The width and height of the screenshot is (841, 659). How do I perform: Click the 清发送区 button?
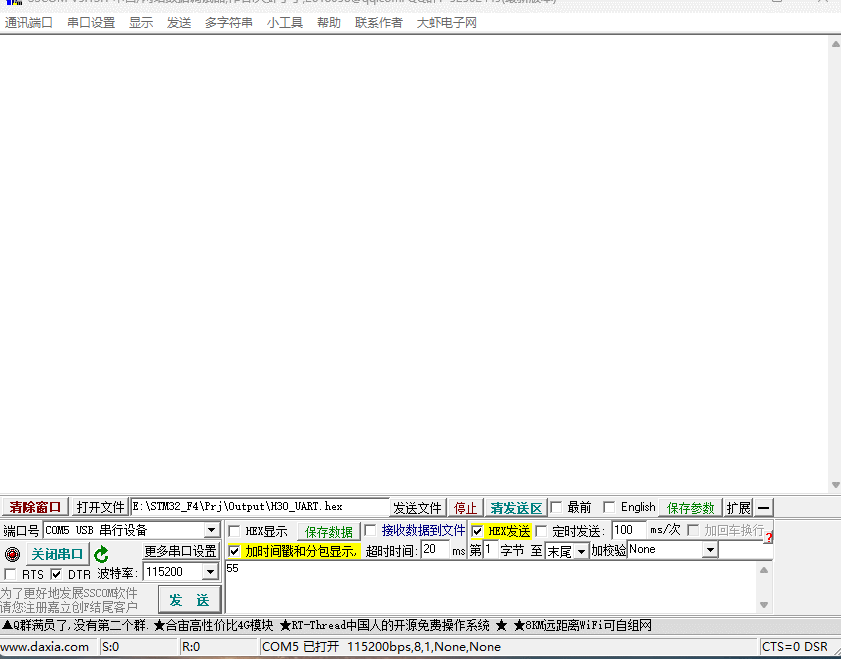(516, 507)
